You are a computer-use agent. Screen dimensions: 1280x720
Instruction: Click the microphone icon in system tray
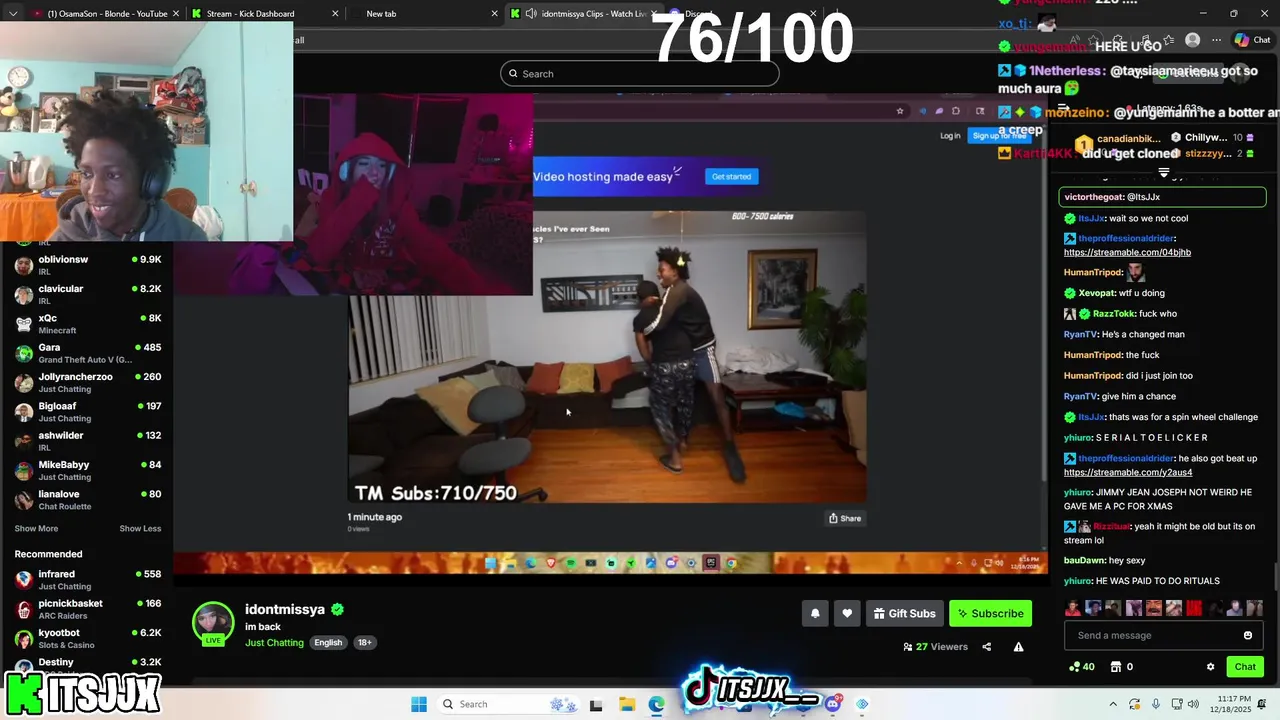[1156, 704]
